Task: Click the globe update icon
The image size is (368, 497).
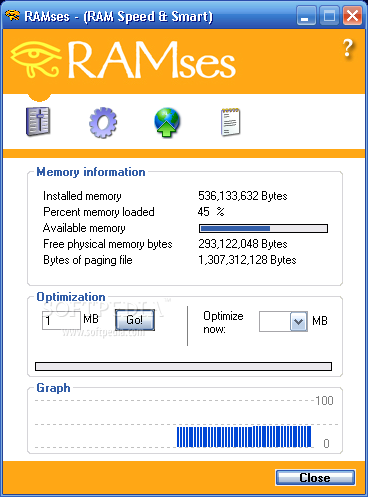Action: tap(167, 122)
